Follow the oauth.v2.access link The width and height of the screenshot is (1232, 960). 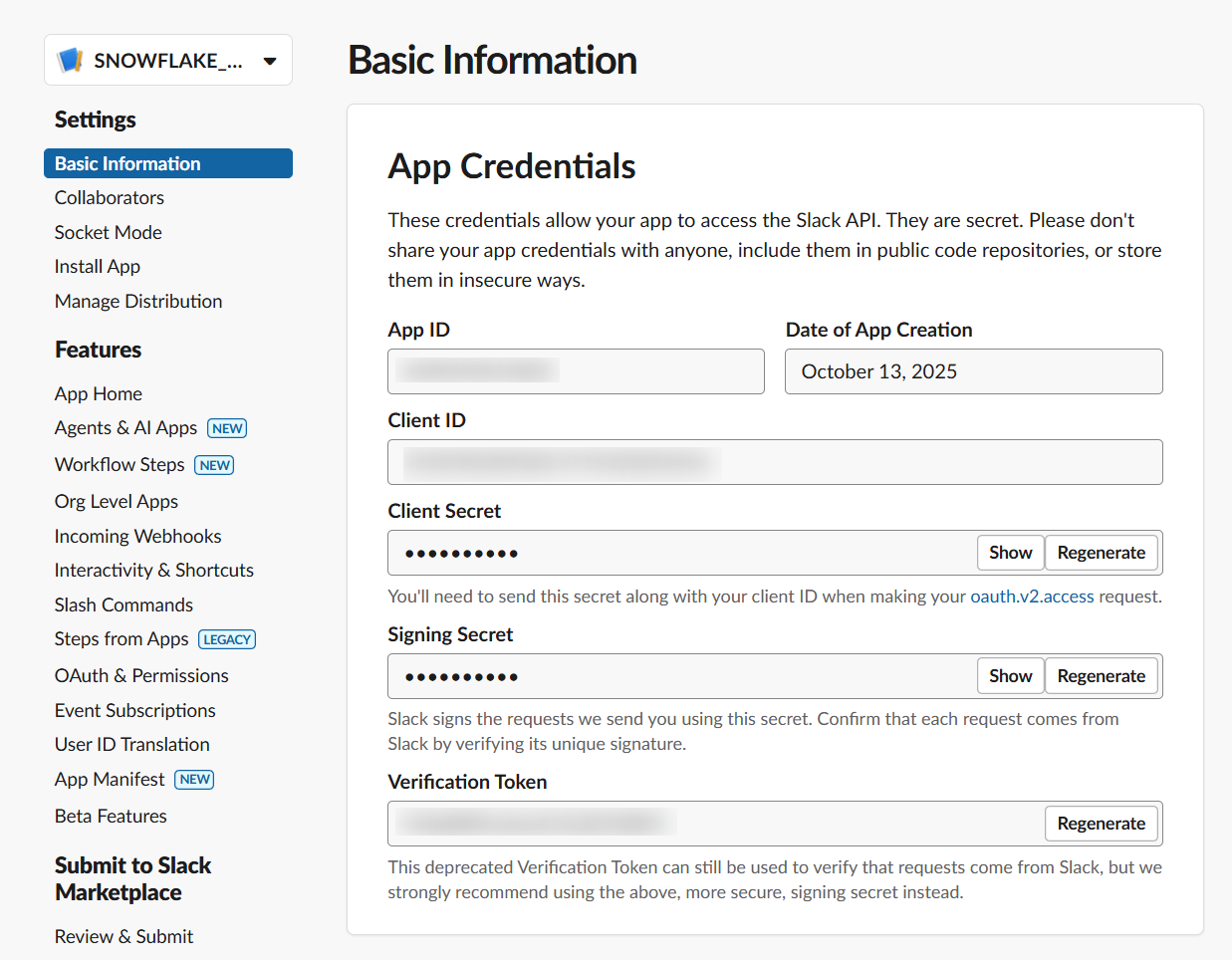pos(1032,597)
